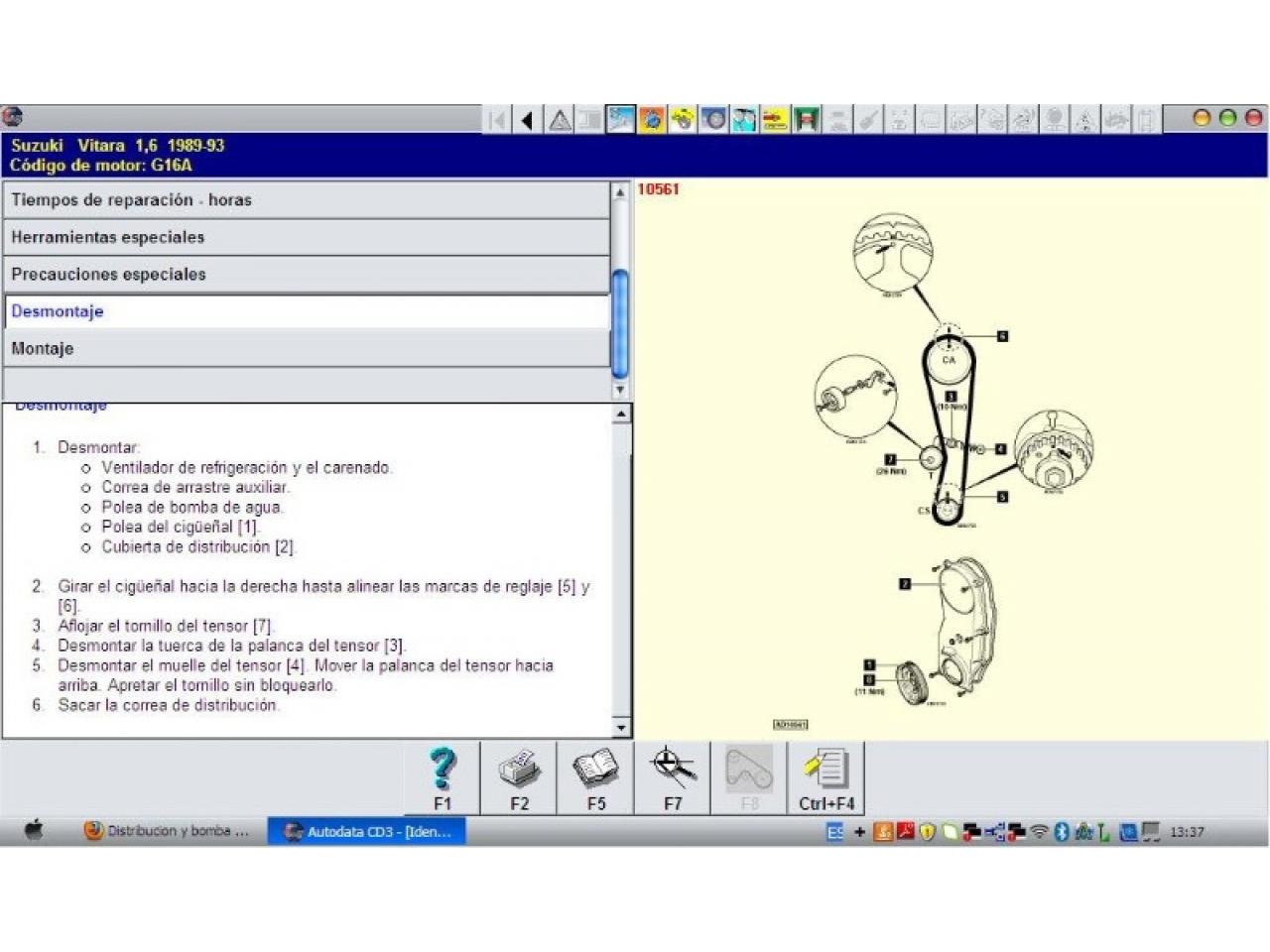Image resolution: width=1270 pixels, height=952 pixels.
Task: Click the green vehicle lift toolbar icon
Action: click(806, 120)
